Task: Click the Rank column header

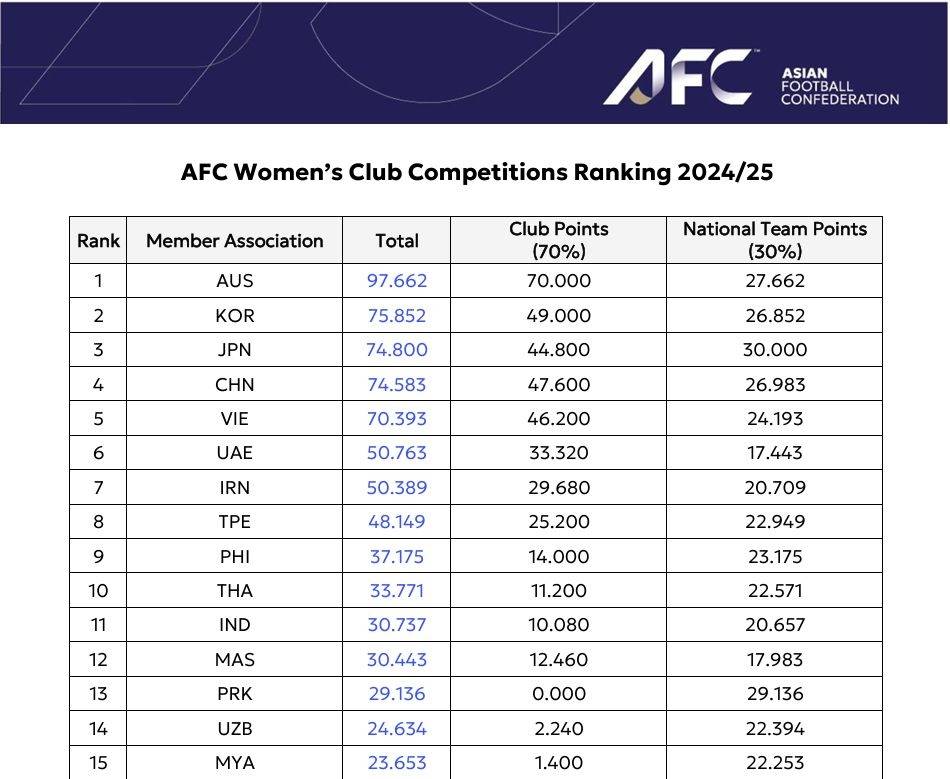Action: click(98, 240)
